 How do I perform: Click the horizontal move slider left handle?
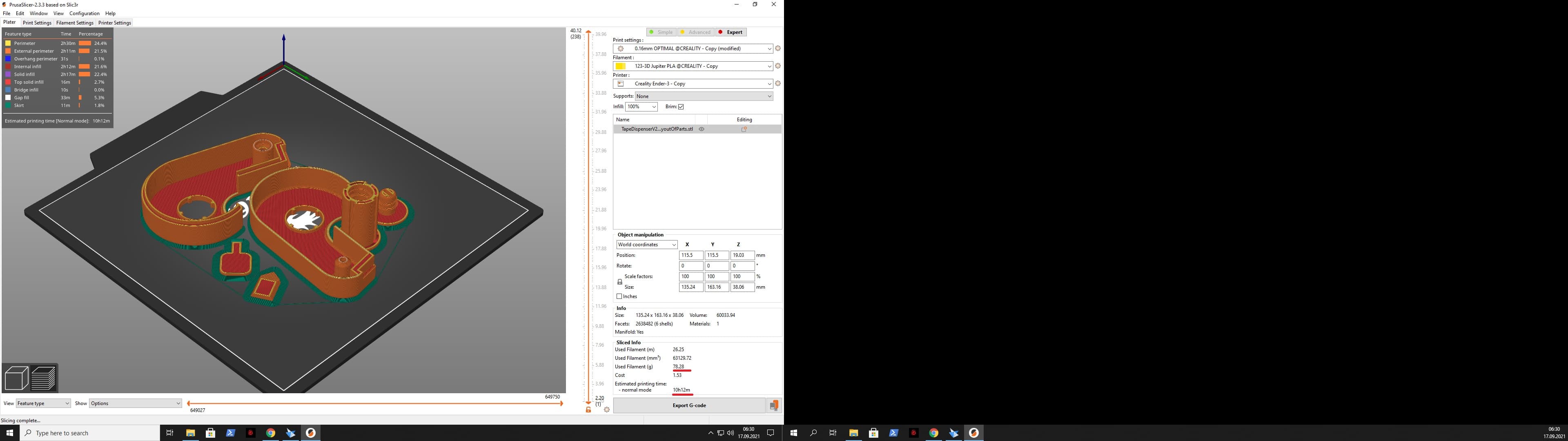coord(189,403)
